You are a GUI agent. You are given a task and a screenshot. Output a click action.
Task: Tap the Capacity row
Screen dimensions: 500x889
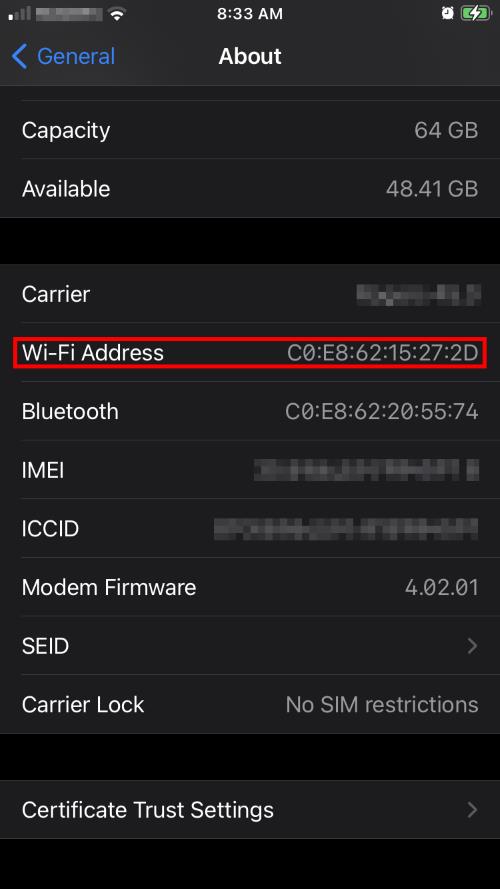tap(250, 130)
